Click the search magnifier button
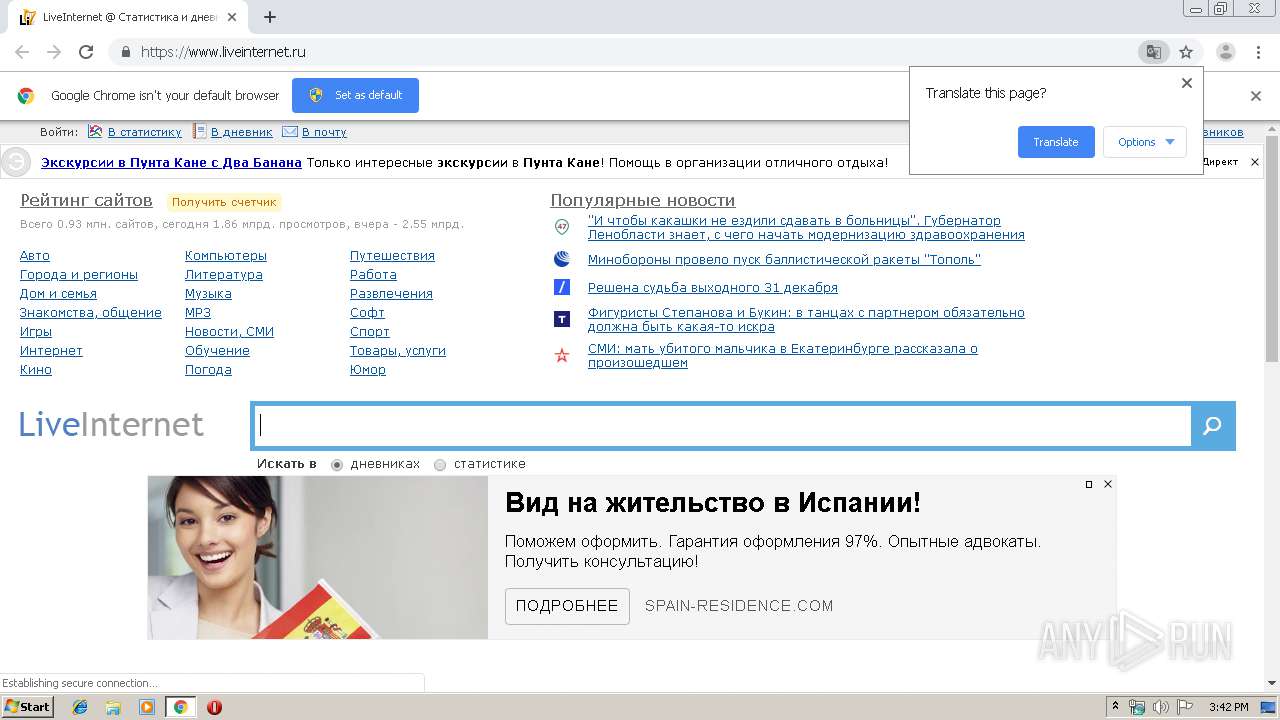1280x720 pixels. point(1213,426)
